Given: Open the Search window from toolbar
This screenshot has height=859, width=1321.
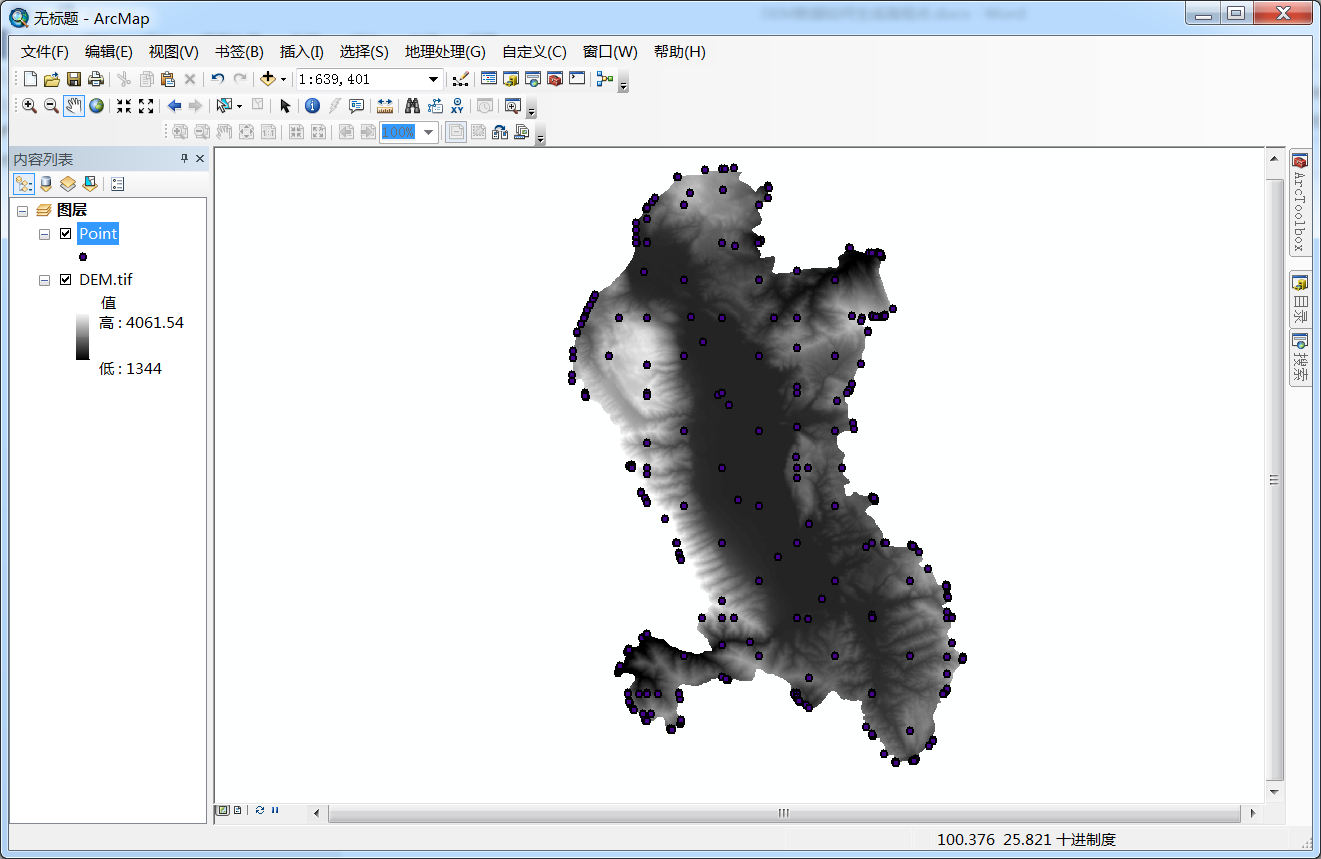Looking at the screenshot, I should [x=533, y=78].
